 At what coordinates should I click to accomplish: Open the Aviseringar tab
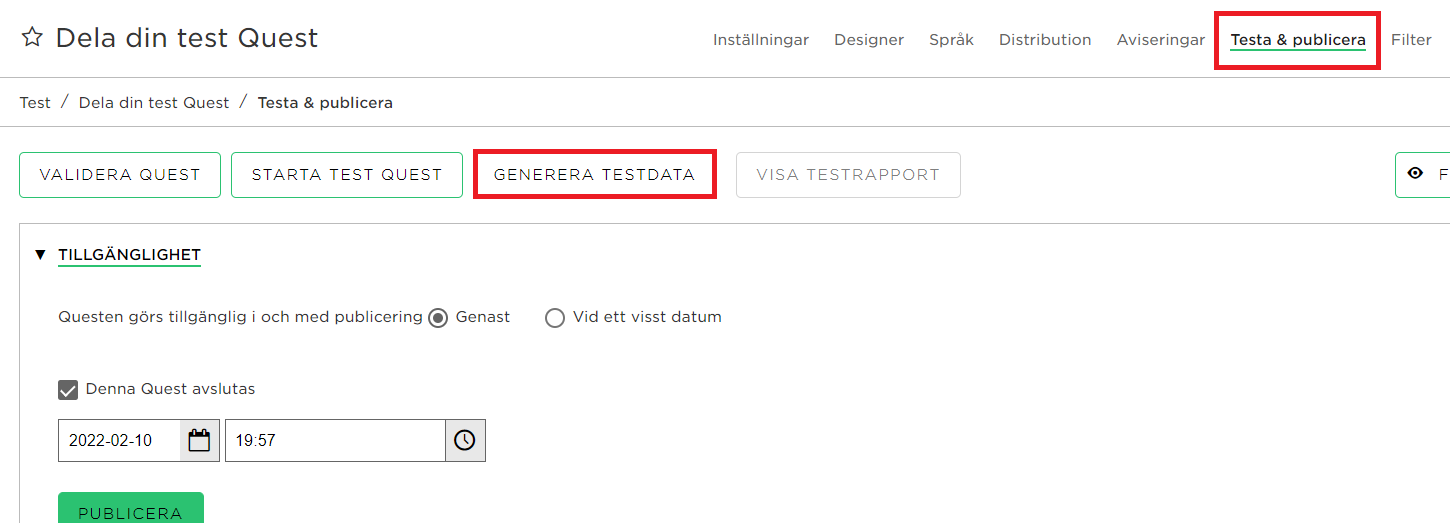[x=1161, y=40]
